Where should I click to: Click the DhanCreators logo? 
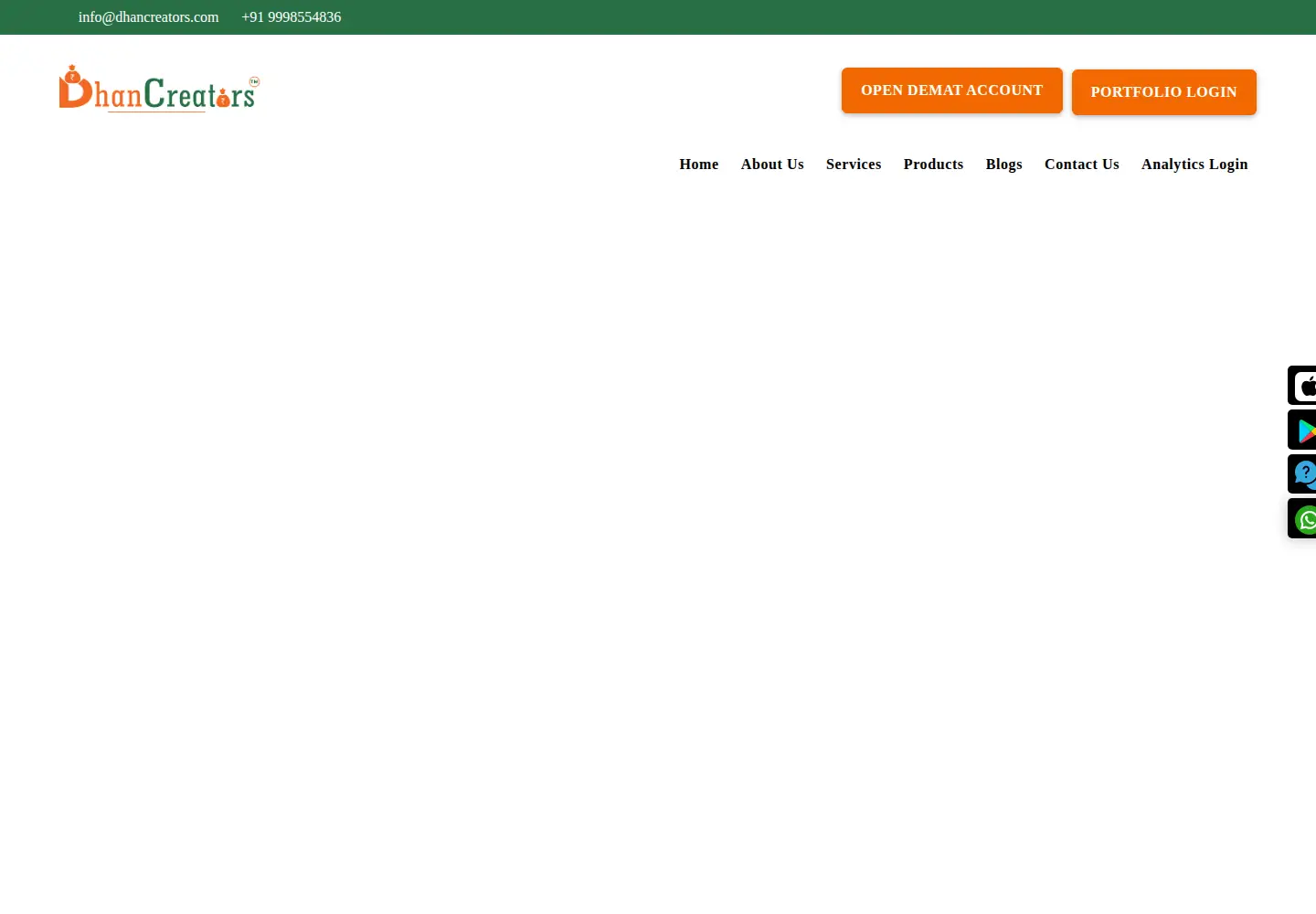[x=159, y=89]
